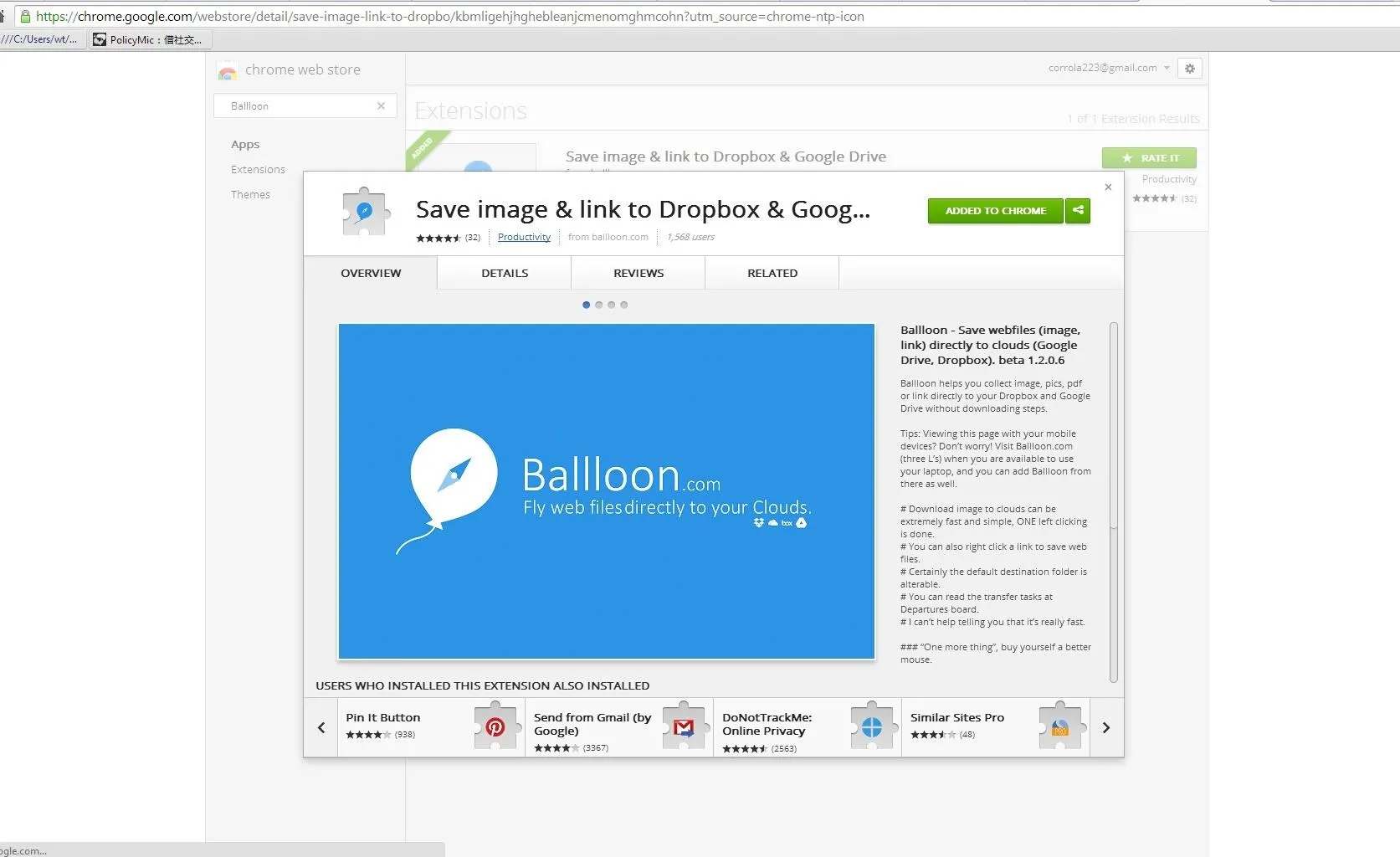The height and width of the screenshot is (857, 1400).
Task: Click DoNotTrackMe: Online Privacy title
Action: (x=767, y=724)
